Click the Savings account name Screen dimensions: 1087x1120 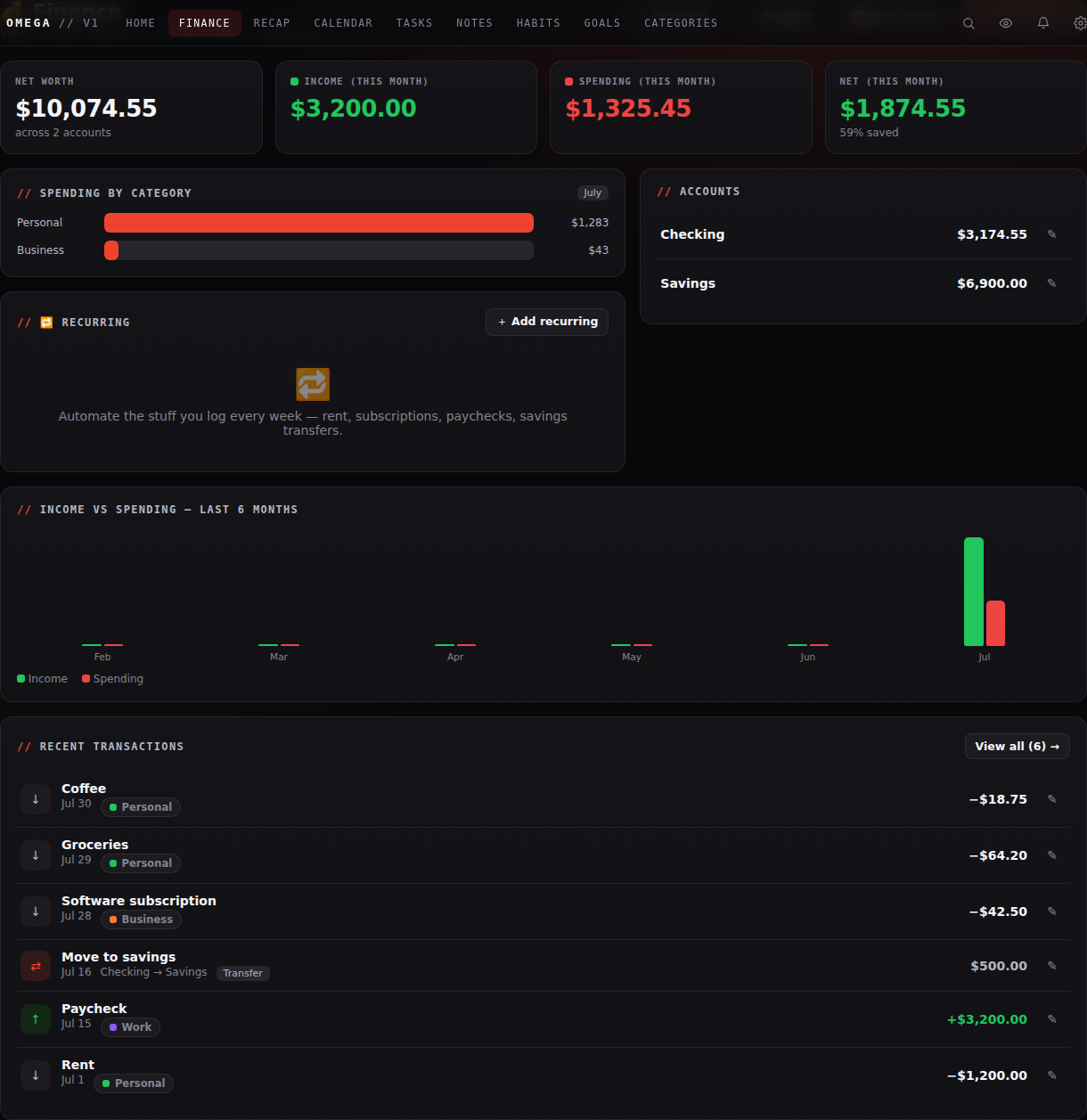[x=688, y=283]
